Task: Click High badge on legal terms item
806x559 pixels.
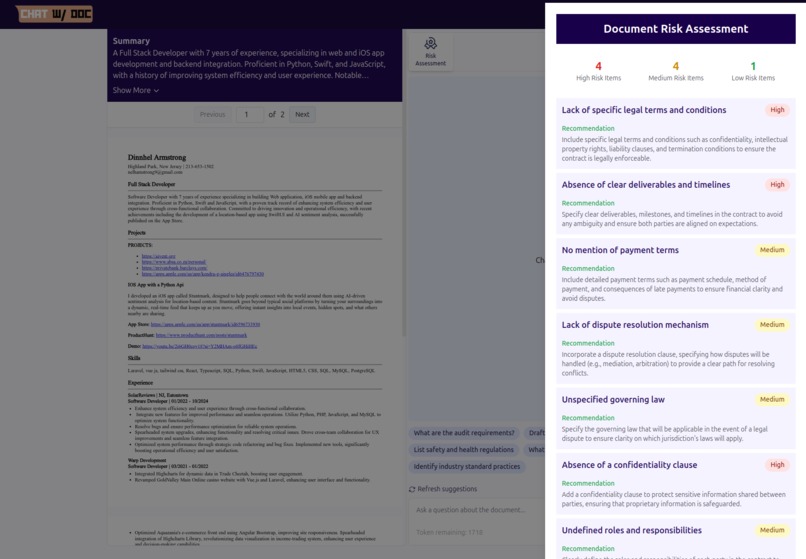Action: tap(777, 110)
